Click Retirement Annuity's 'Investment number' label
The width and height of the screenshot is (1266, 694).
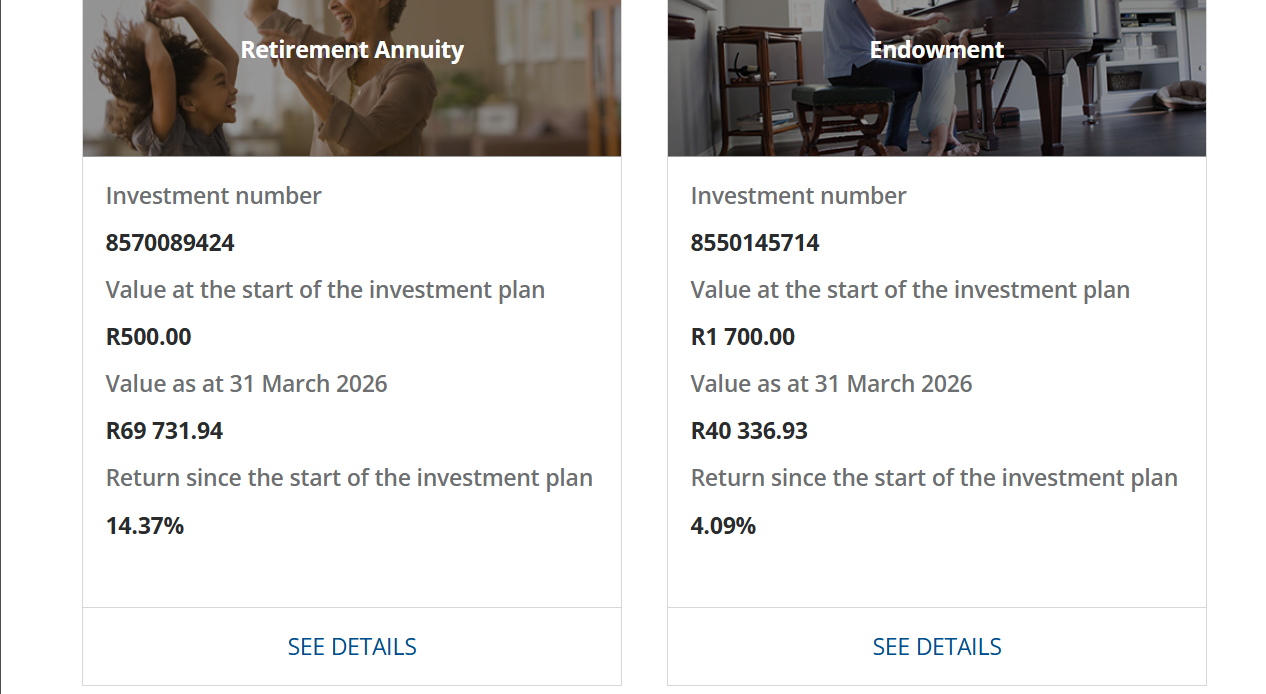click(214, 196)
